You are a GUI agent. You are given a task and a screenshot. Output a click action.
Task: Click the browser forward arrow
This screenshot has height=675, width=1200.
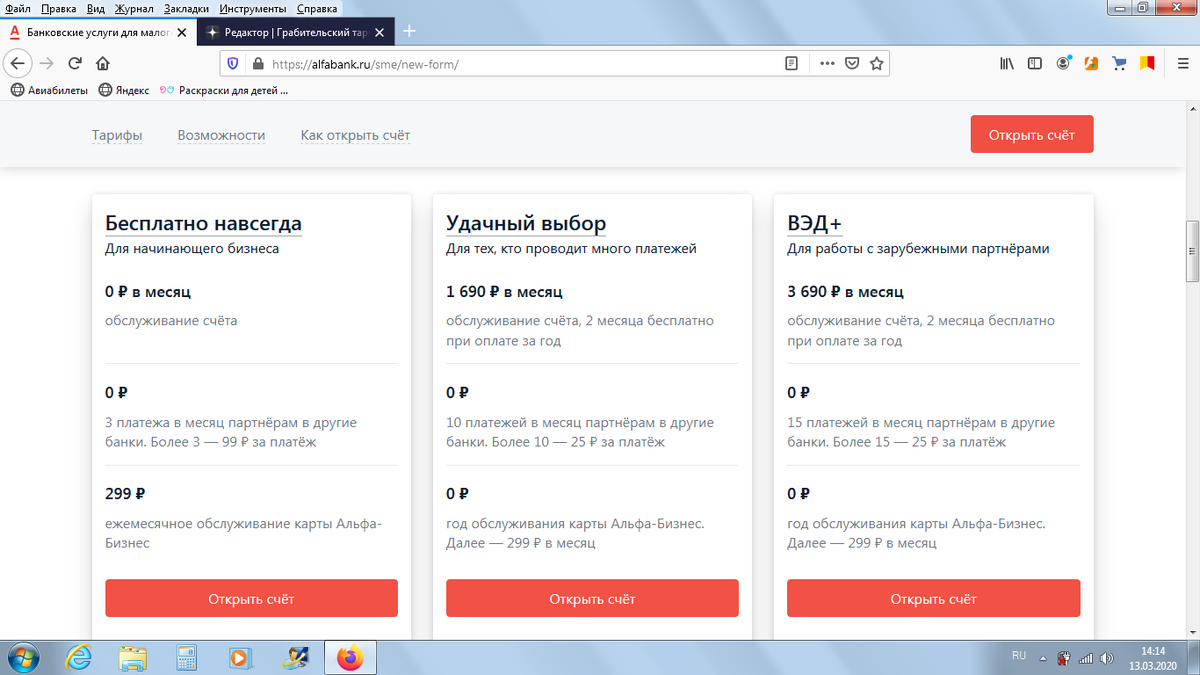46,63
